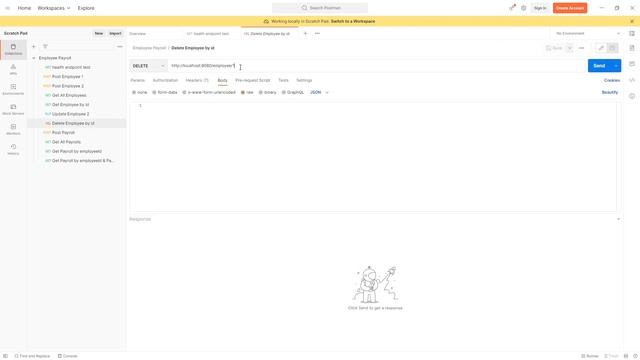Click the request URL field
The width and height of the screenshot is (640, 360).
tap(378, 66)
